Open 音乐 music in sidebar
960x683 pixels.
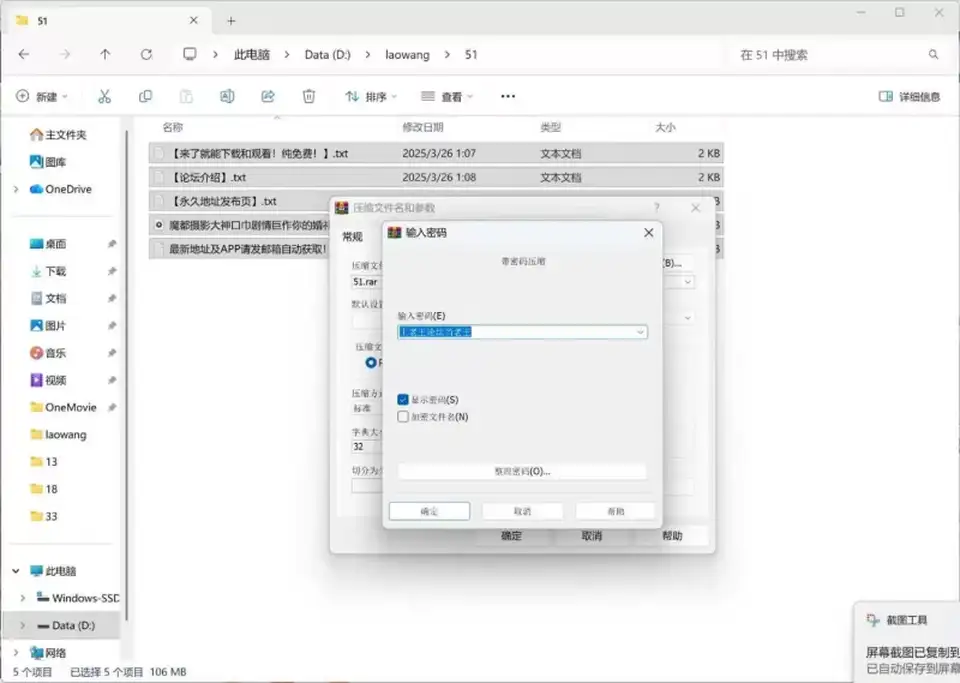click(48, 353)
